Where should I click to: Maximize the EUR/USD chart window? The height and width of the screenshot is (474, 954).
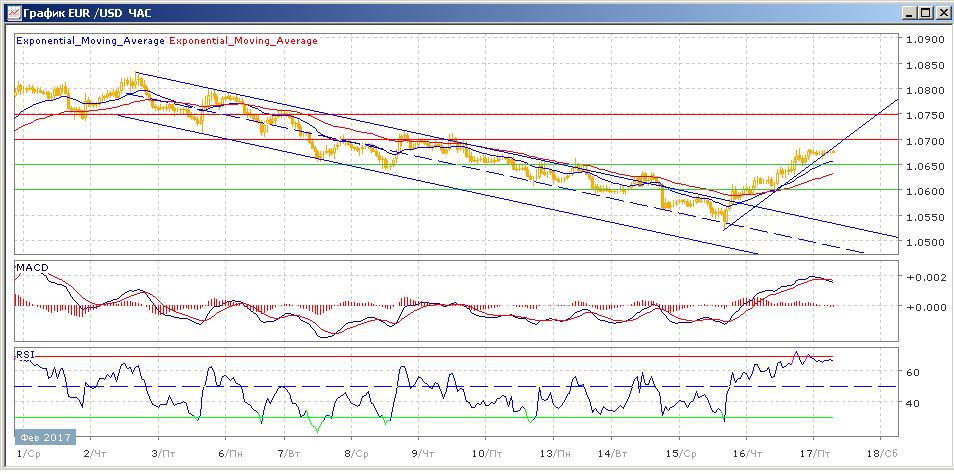pyautogui.click(x=925, y=13)
